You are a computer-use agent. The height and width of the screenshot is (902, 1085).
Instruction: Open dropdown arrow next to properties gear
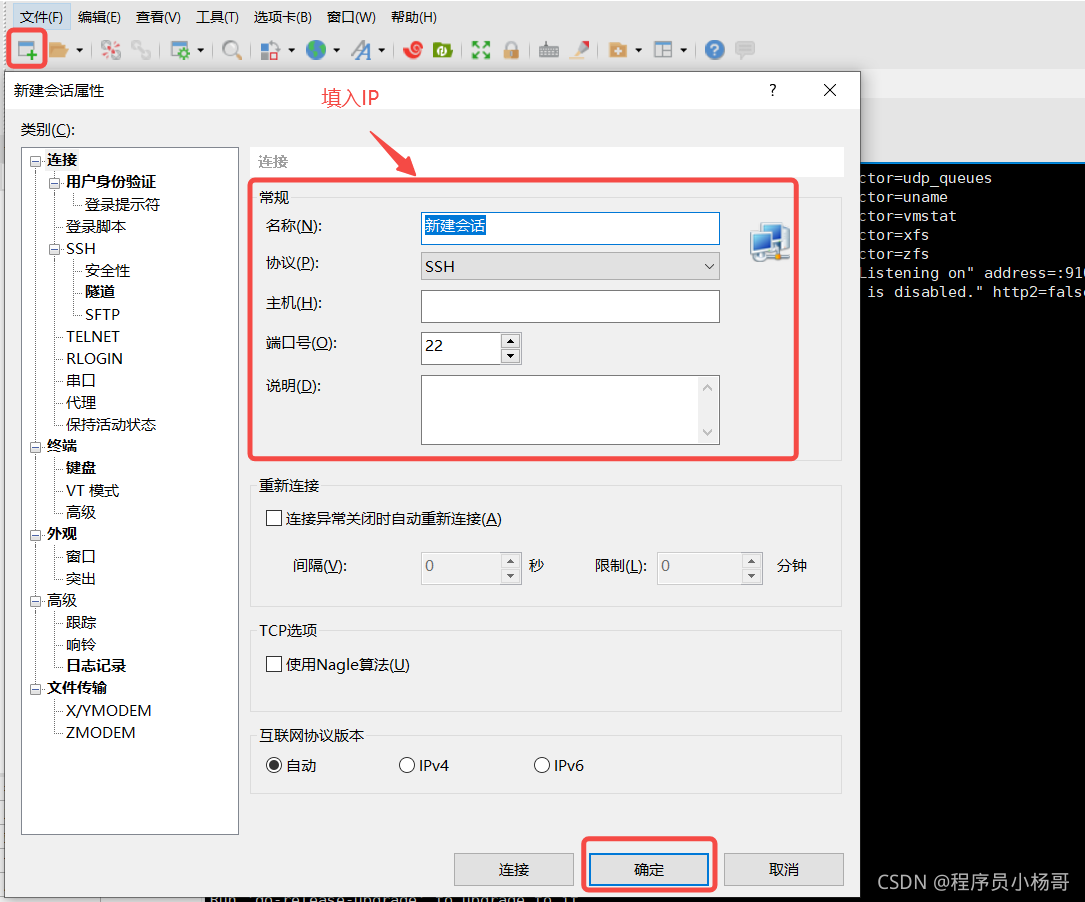(x=201, y=50)
